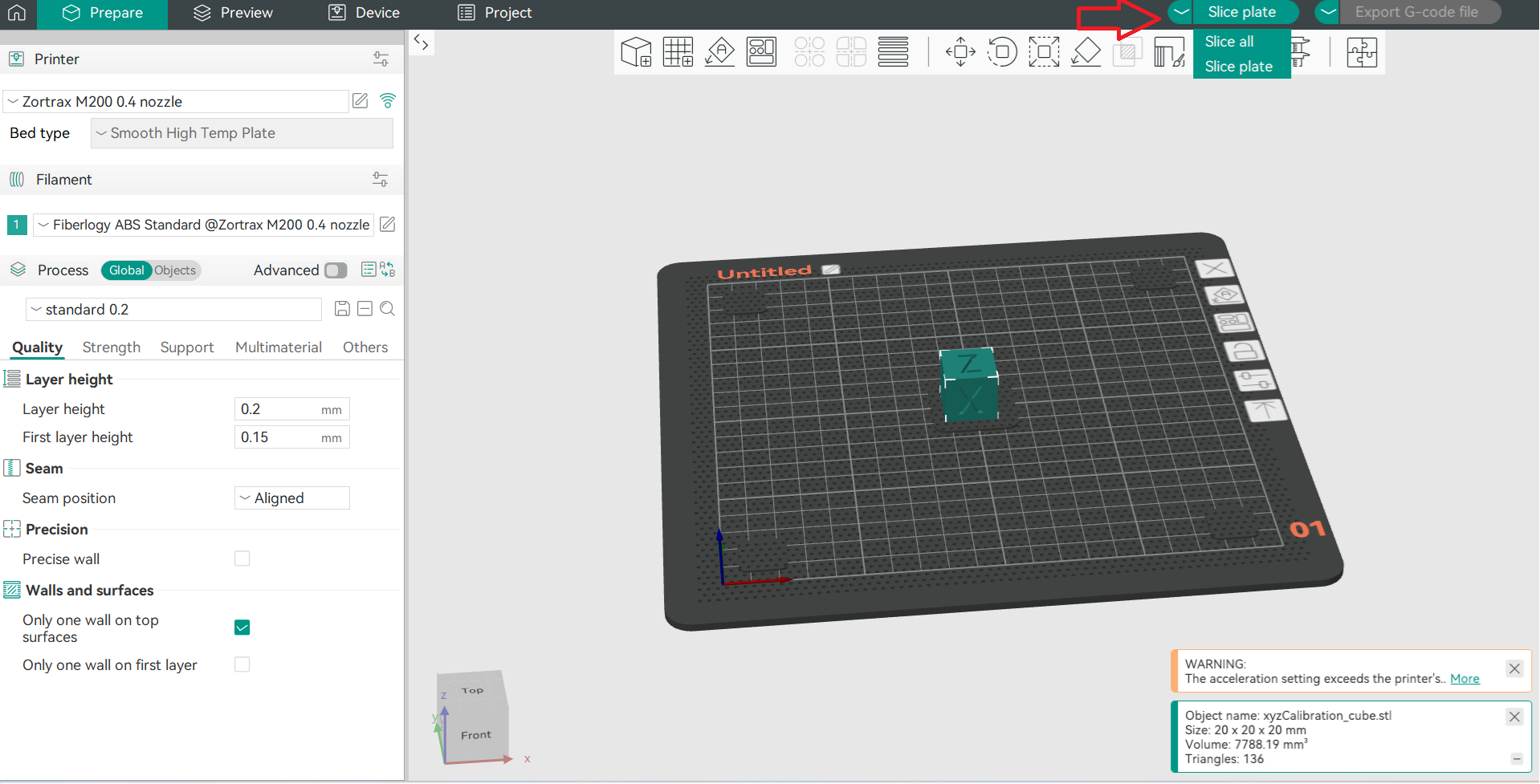
Task: Open the Assembly view puzzle icon
Action: point(1362,52)
